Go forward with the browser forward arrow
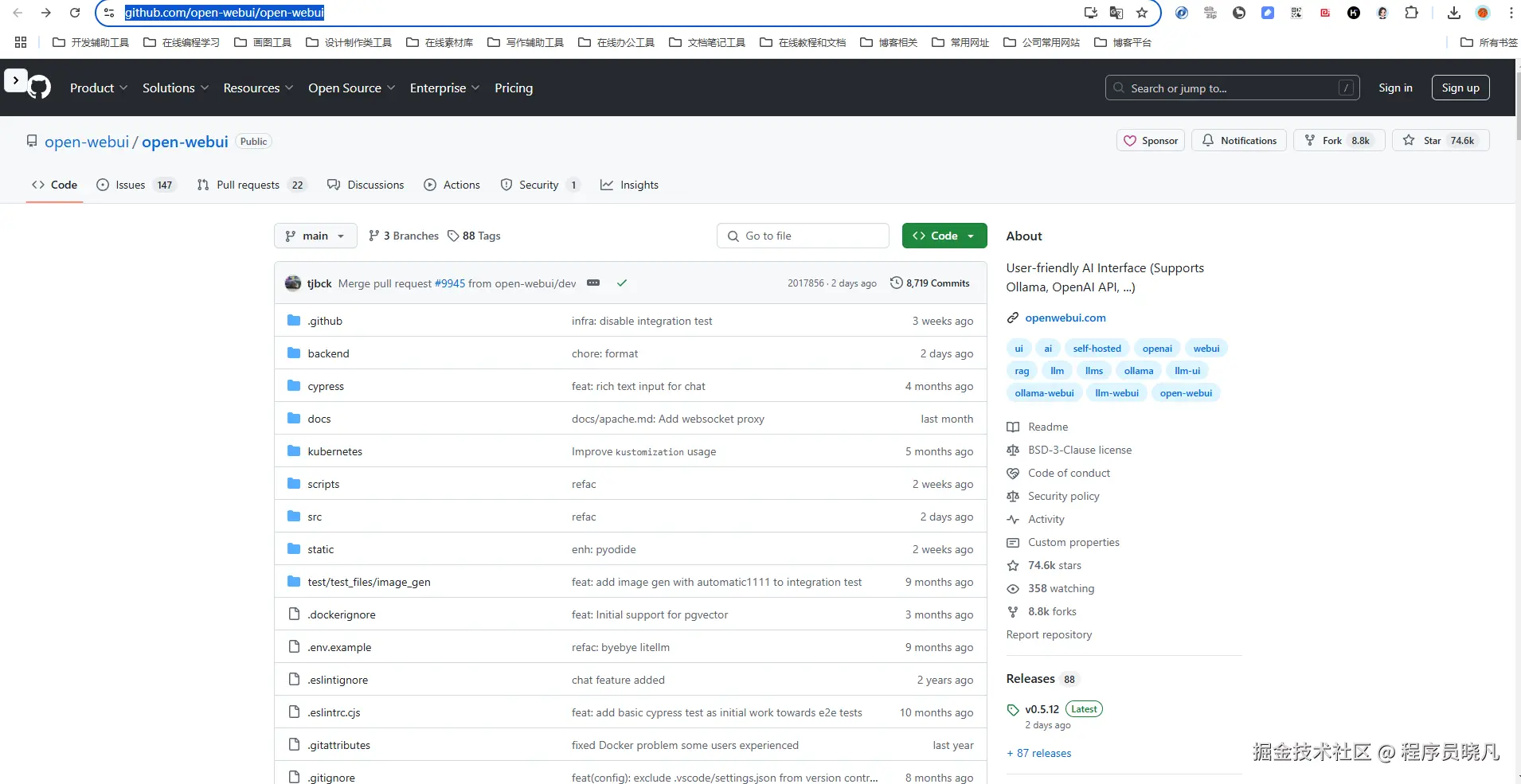 click(x=46, y=13)
